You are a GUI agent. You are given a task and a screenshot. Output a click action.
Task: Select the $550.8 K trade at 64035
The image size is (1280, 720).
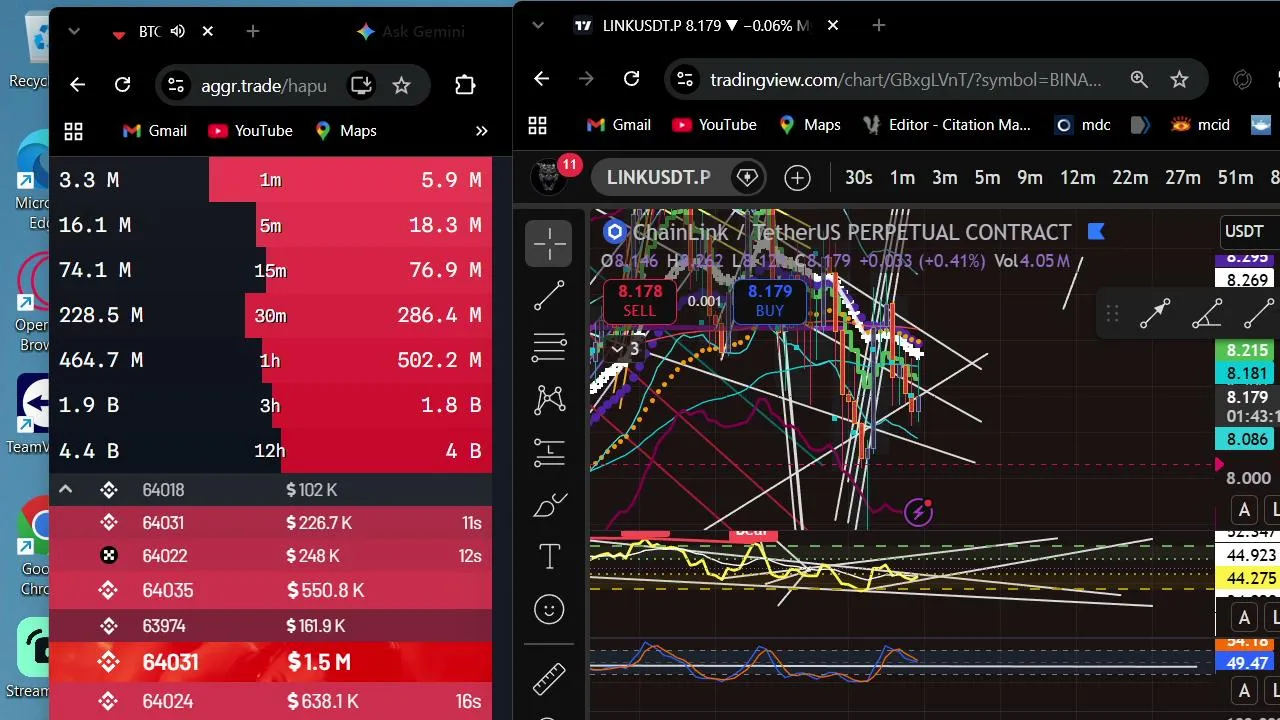click(x=270, y=591)
